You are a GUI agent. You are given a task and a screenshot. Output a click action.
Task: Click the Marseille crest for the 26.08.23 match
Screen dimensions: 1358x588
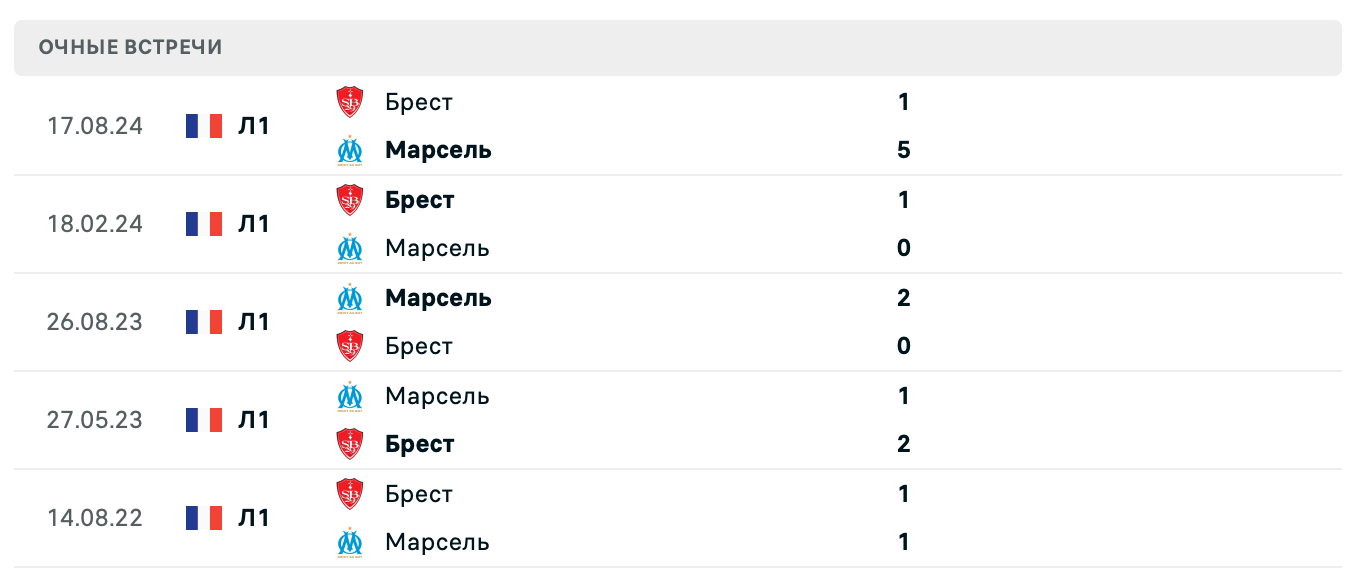[x=349, y=297]
